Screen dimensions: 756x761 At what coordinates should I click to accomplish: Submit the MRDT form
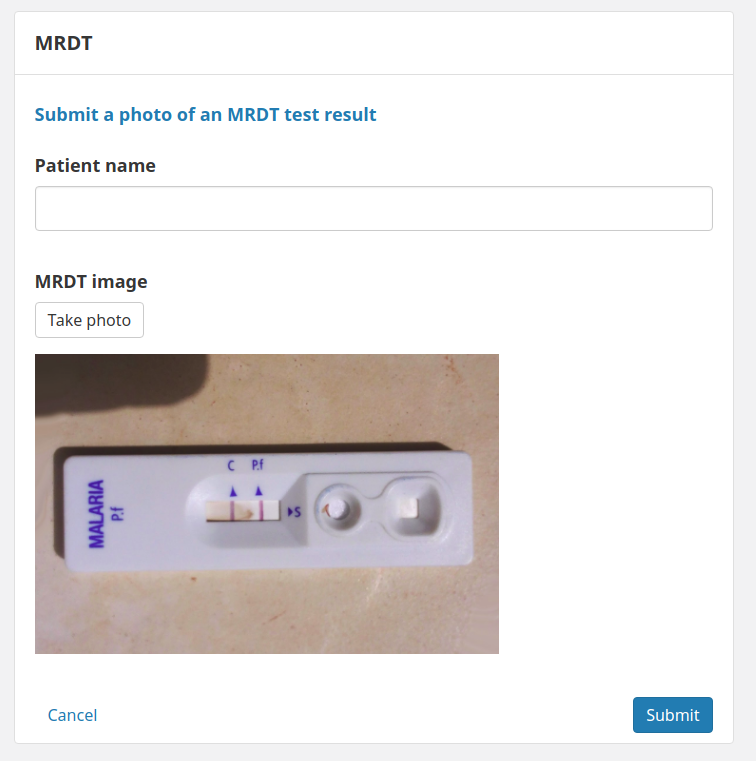tap(673, 715)
